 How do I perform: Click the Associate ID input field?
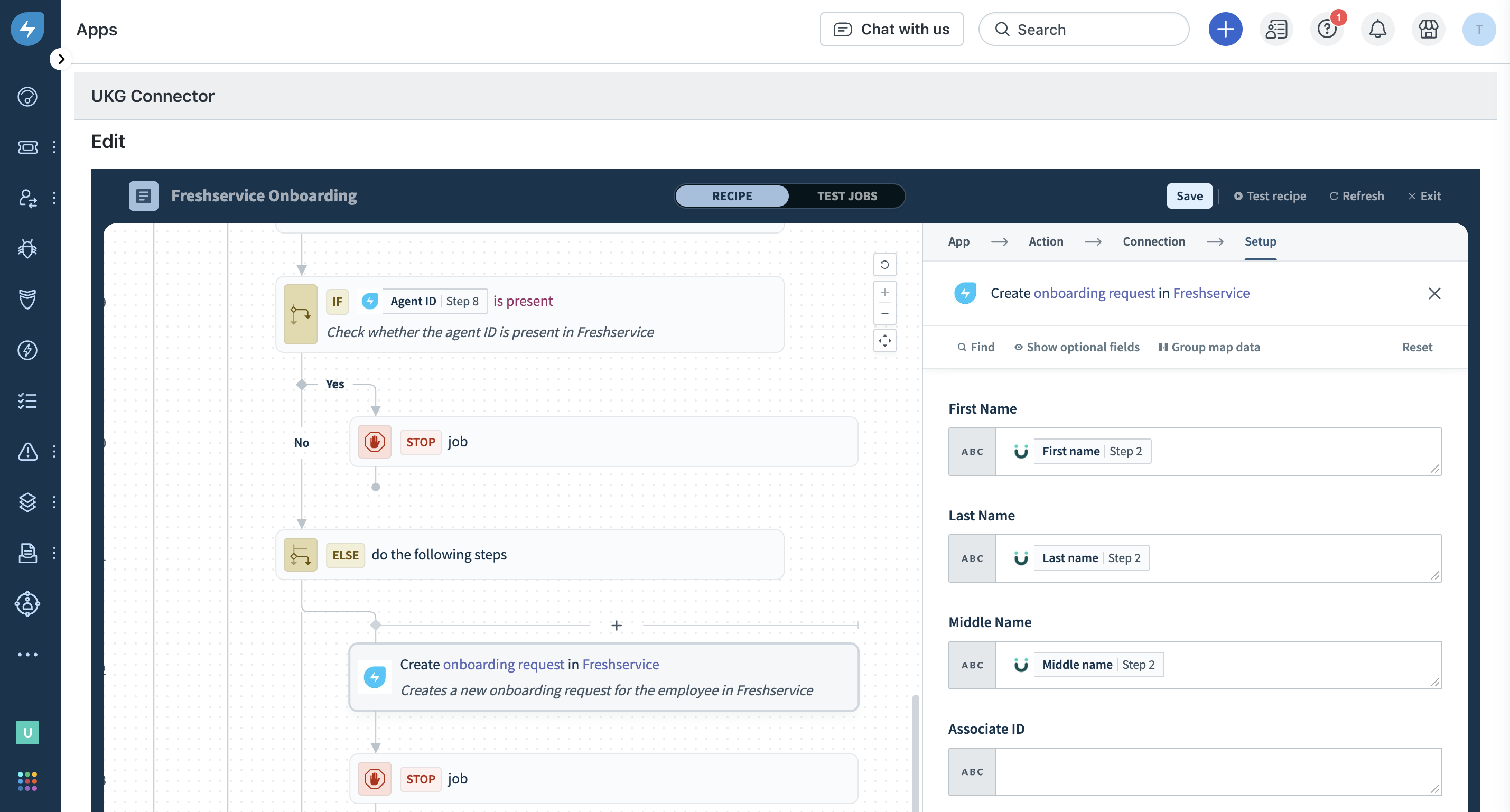[x=1217, y=771]
